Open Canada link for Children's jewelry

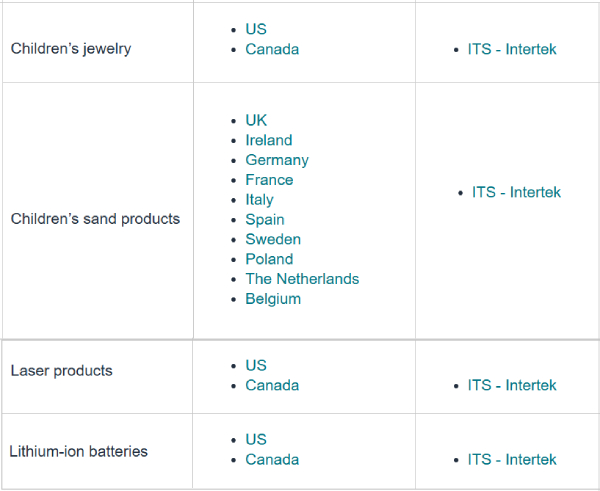coord(272,49)
